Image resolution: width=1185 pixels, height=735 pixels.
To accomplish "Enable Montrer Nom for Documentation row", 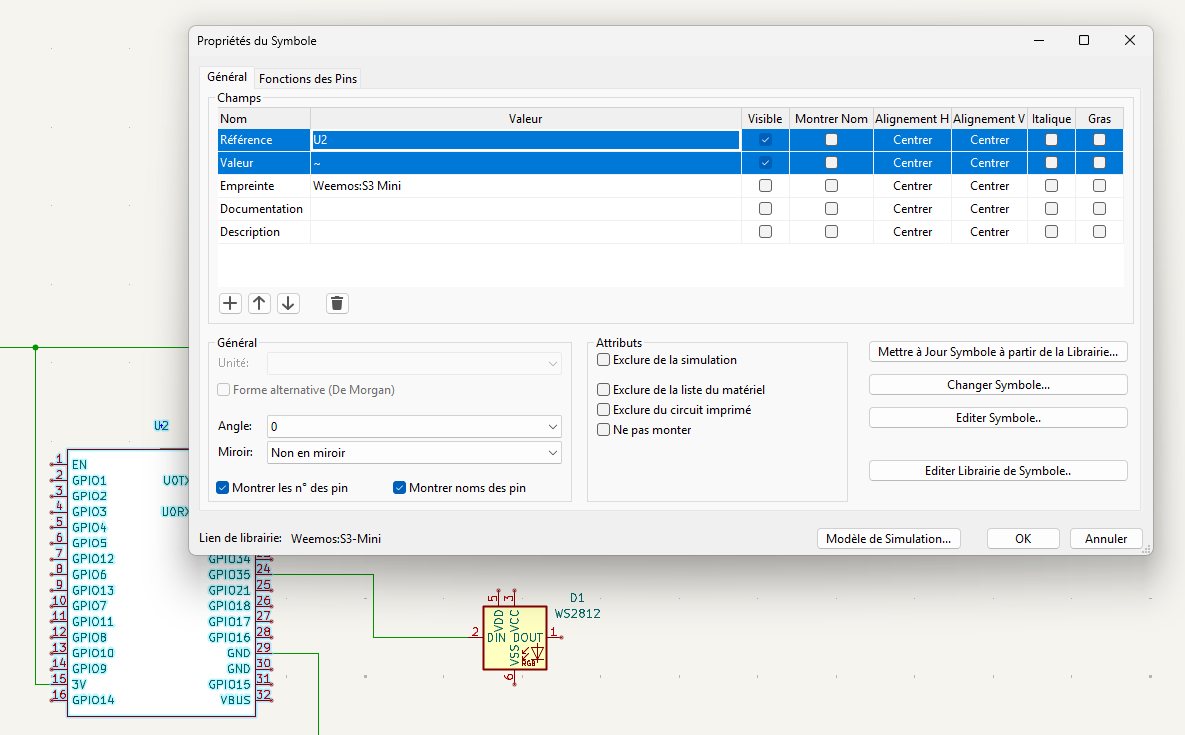I will tap(831, 208).
